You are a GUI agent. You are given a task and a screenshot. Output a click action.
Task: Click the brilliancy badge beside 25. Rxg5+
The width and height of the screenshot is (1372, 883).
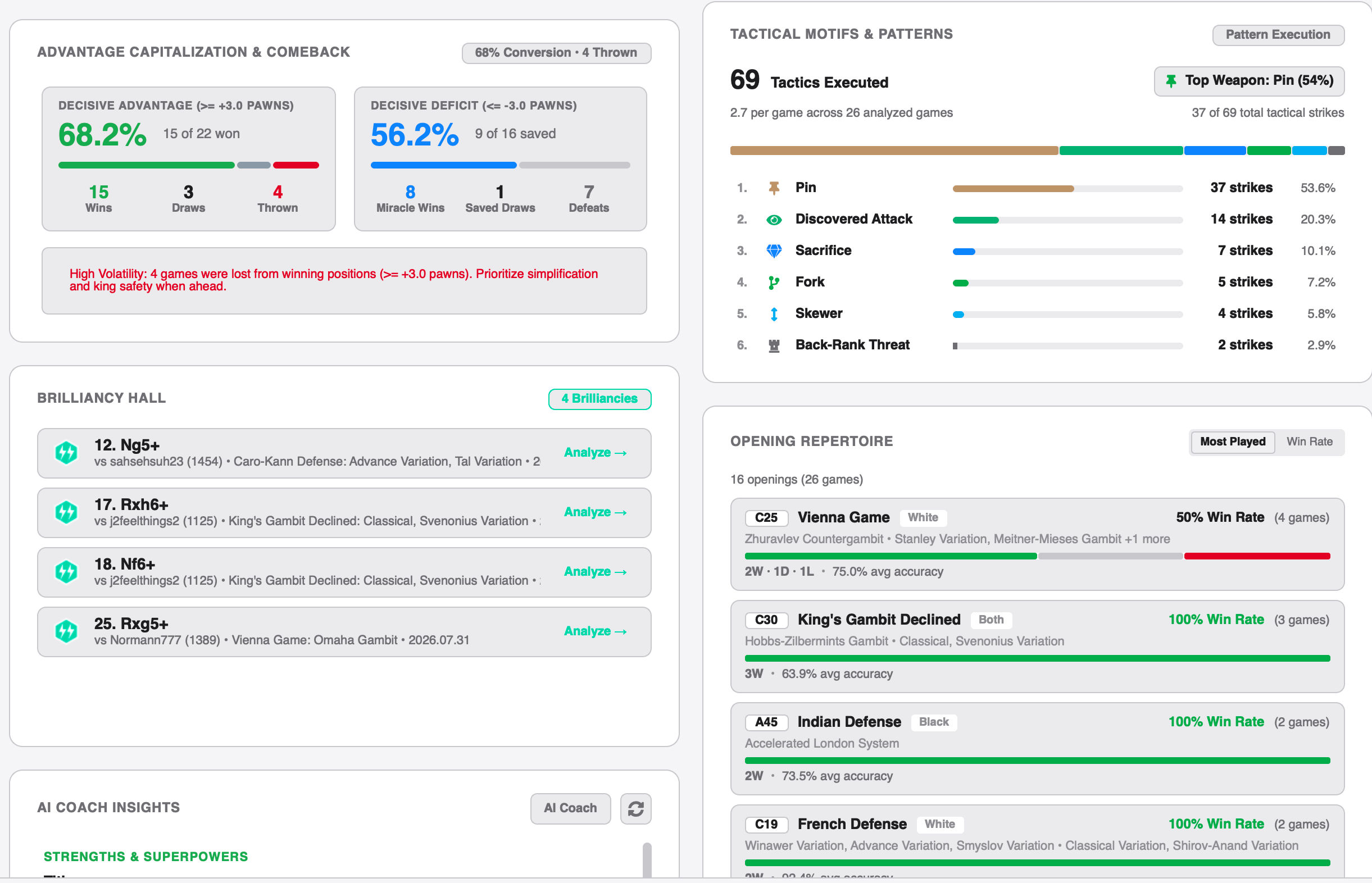pos(66,632)
